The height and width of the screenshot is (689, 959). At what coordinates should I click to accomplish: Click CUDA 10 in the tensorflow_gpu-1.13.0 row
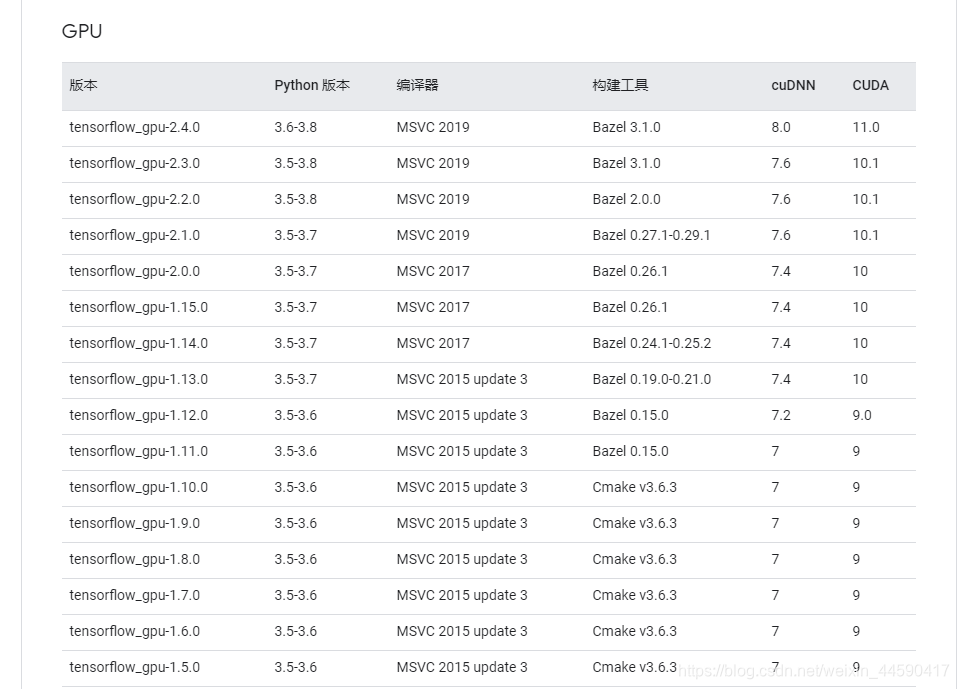tap(860, 380)
